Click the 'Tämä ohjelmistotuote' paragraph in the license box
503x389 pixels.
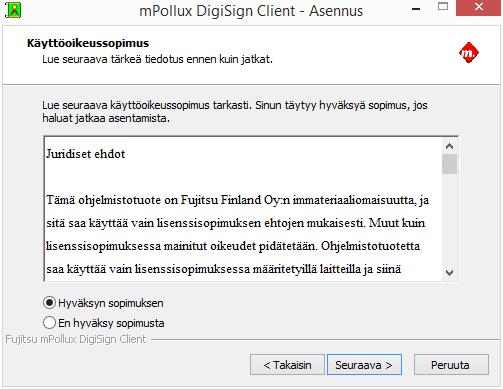tap(237, 234)
